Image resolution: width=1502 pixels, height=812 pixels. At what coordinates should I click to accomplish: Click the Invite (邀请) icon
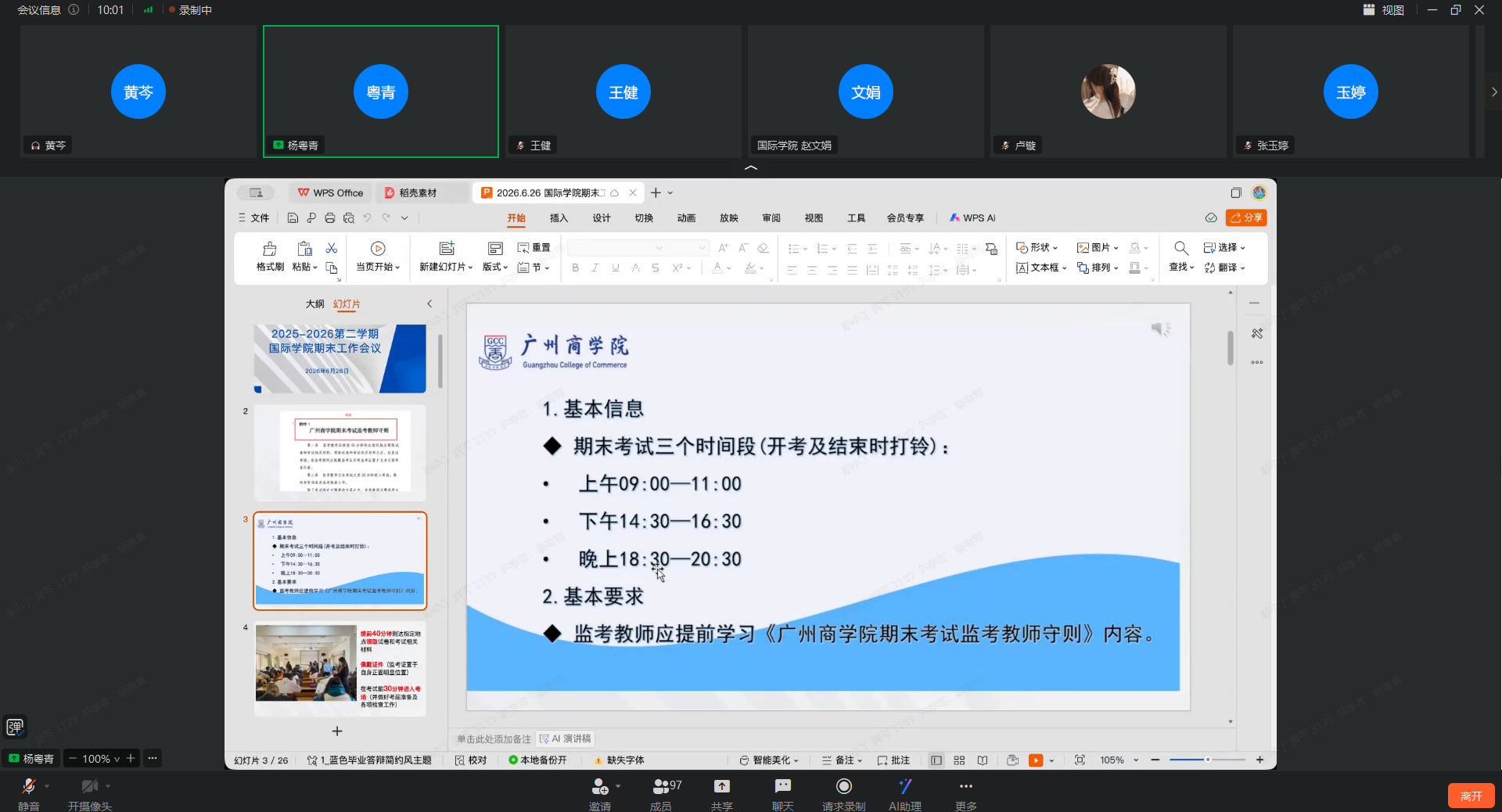tap(600, 786)
